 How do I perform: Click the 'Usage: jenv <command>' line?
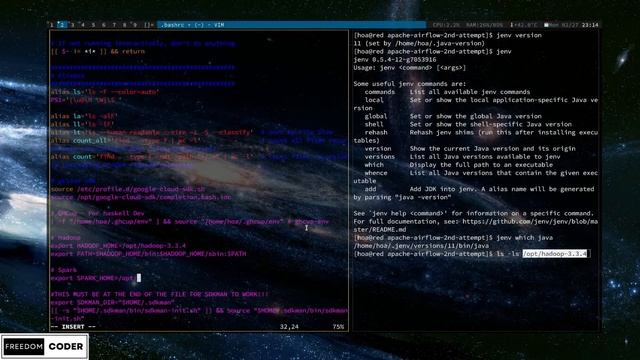pyautogui.click(x=410, y=68)
